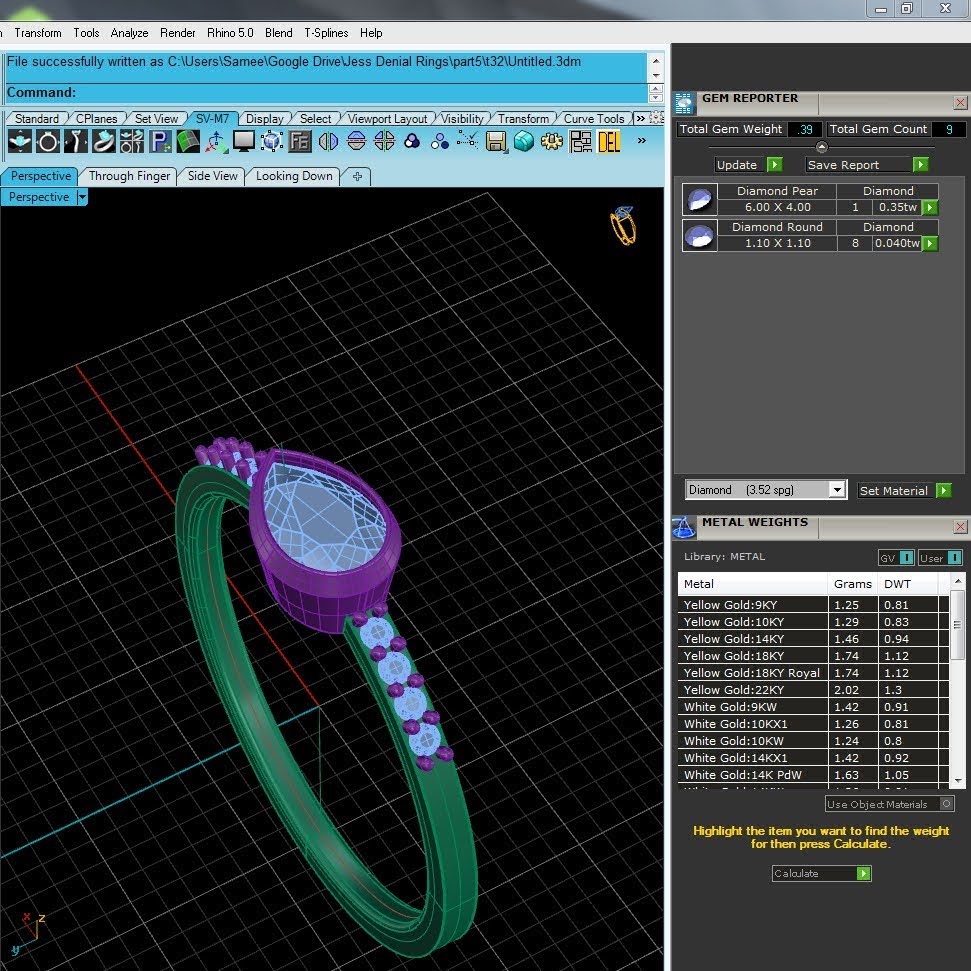Click the Gem Reporter panel slider handle
This screenshot has width=971, height=971.
coord(822,147)
